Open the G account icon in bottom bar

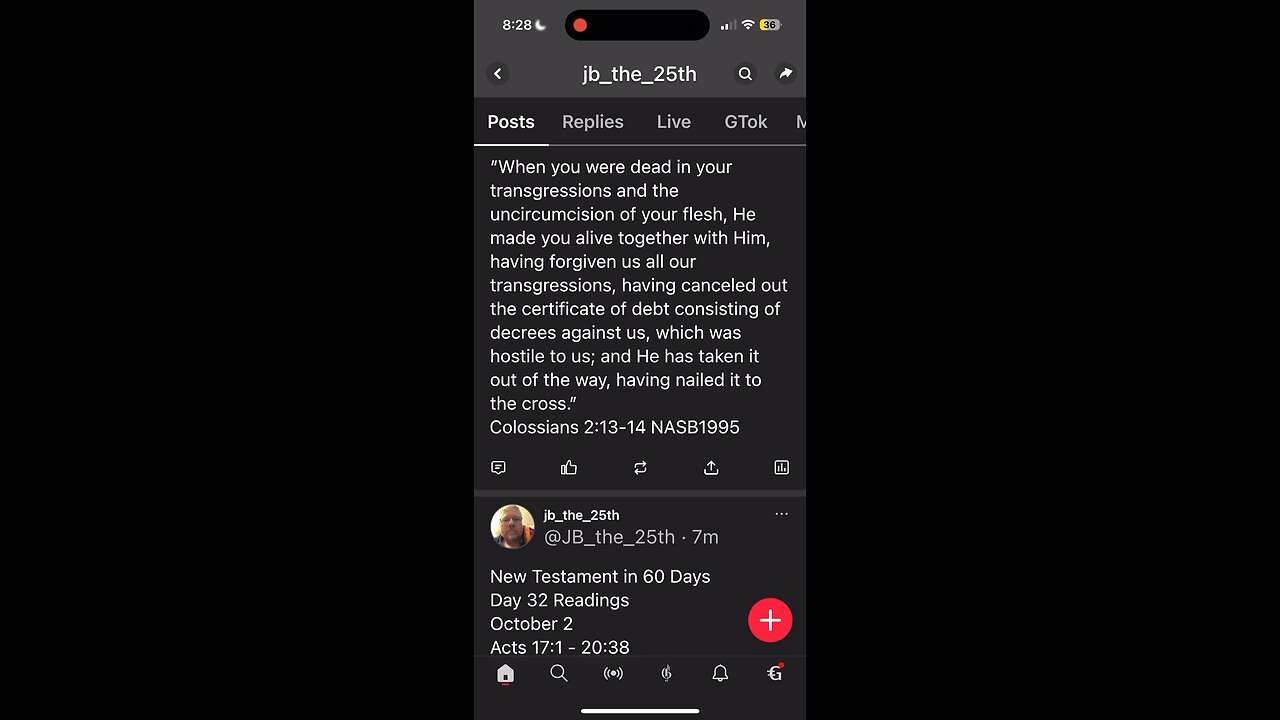coord(774,673)
